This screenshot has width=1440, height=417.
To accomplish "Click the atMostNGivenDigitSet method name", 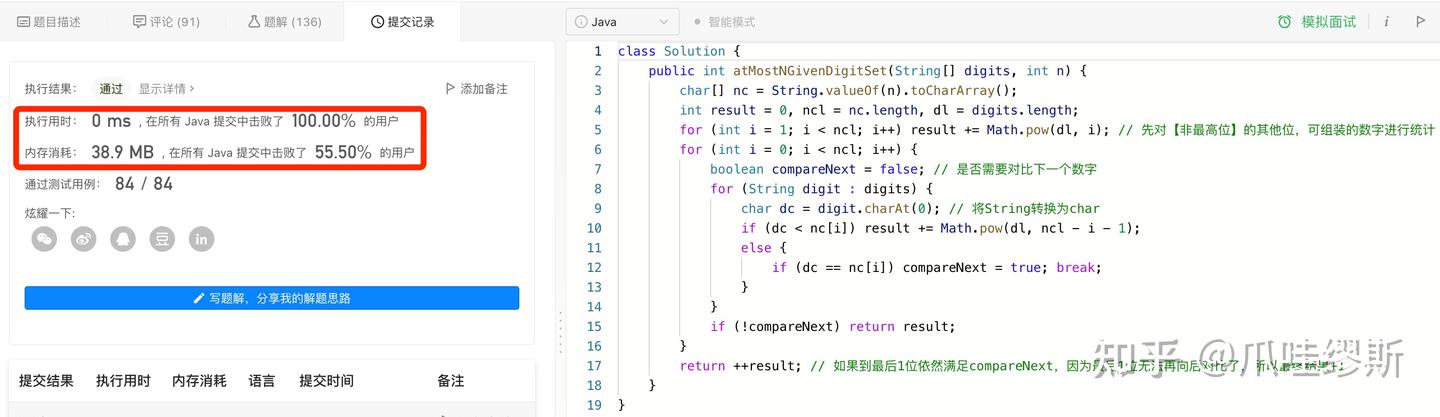I will [809, 71].
